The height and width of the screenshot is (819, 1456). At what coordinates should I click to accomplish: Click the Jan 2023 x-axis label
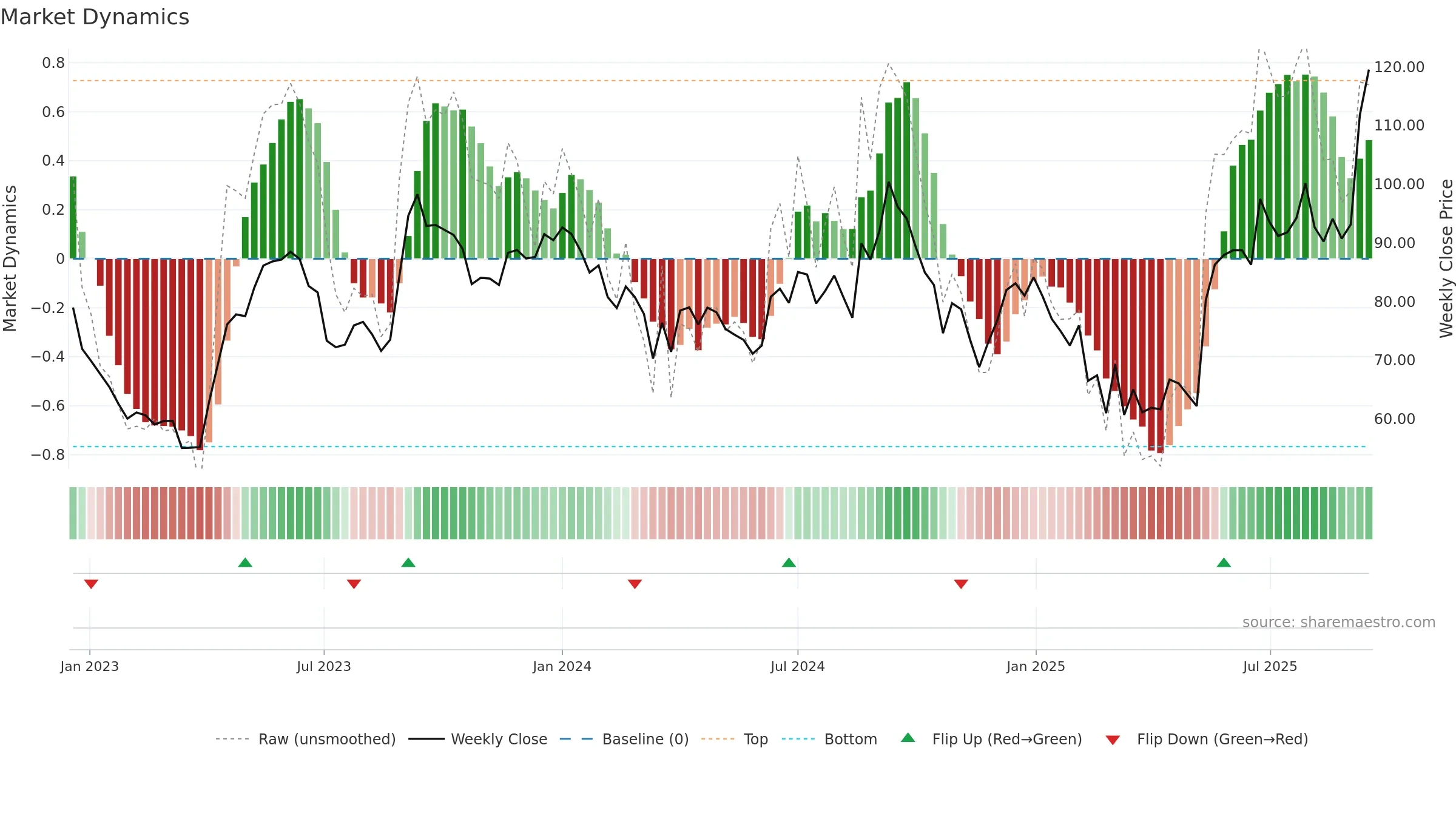point(90,666)
